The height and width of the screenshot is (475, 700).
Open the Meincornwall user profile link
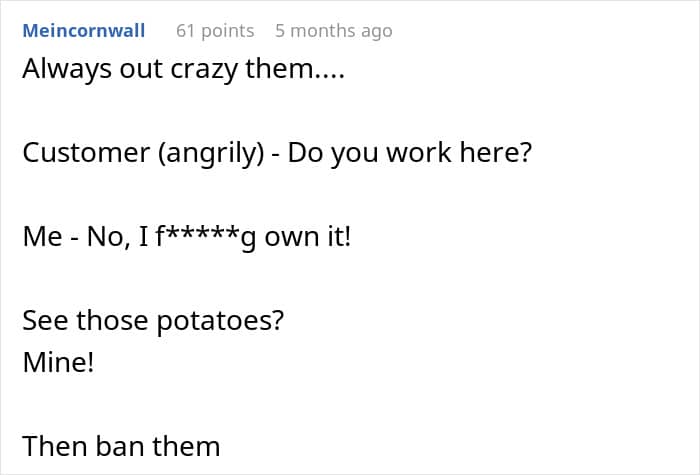pyautogui.click(x=84, y=31)
